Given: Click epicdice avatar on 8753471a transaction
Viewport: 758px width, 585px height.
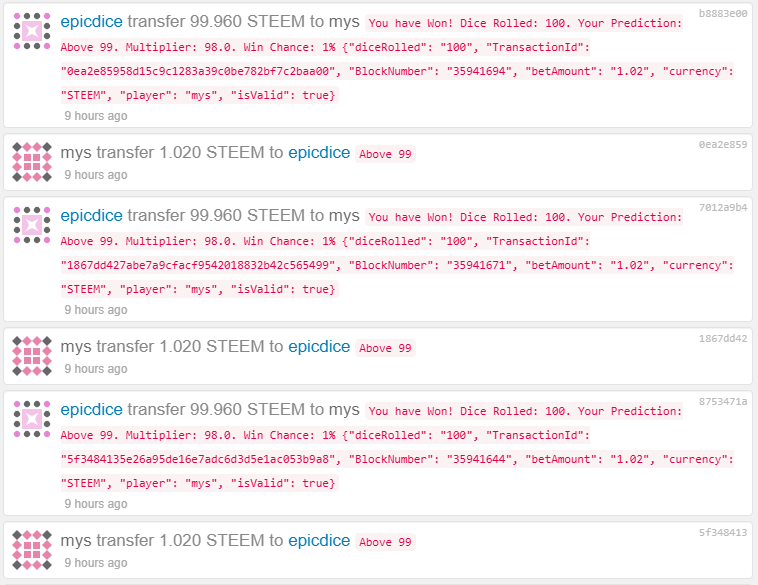Looking at the screenshot, I should pos(32,419).
